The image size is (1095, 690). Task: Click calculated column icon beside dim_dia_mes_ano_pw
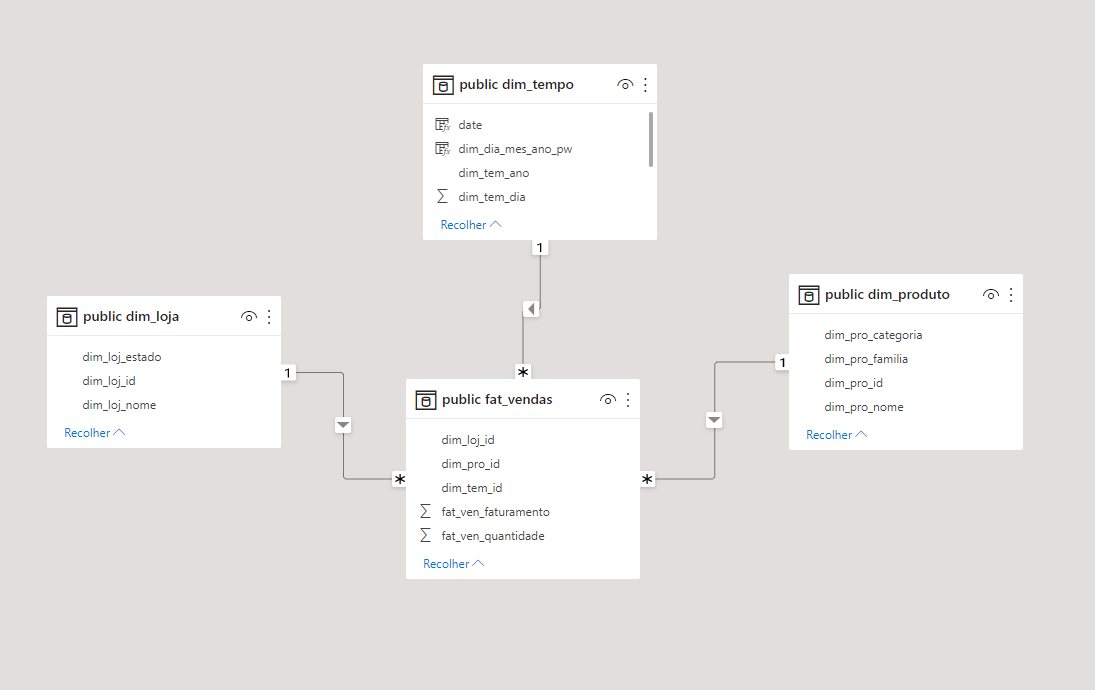(443, 149)
